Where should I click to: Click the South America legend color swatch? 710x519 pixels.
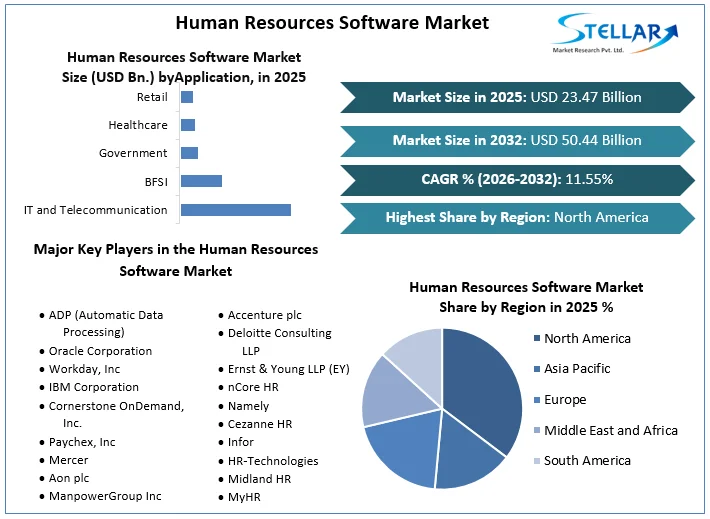(537, 461)
